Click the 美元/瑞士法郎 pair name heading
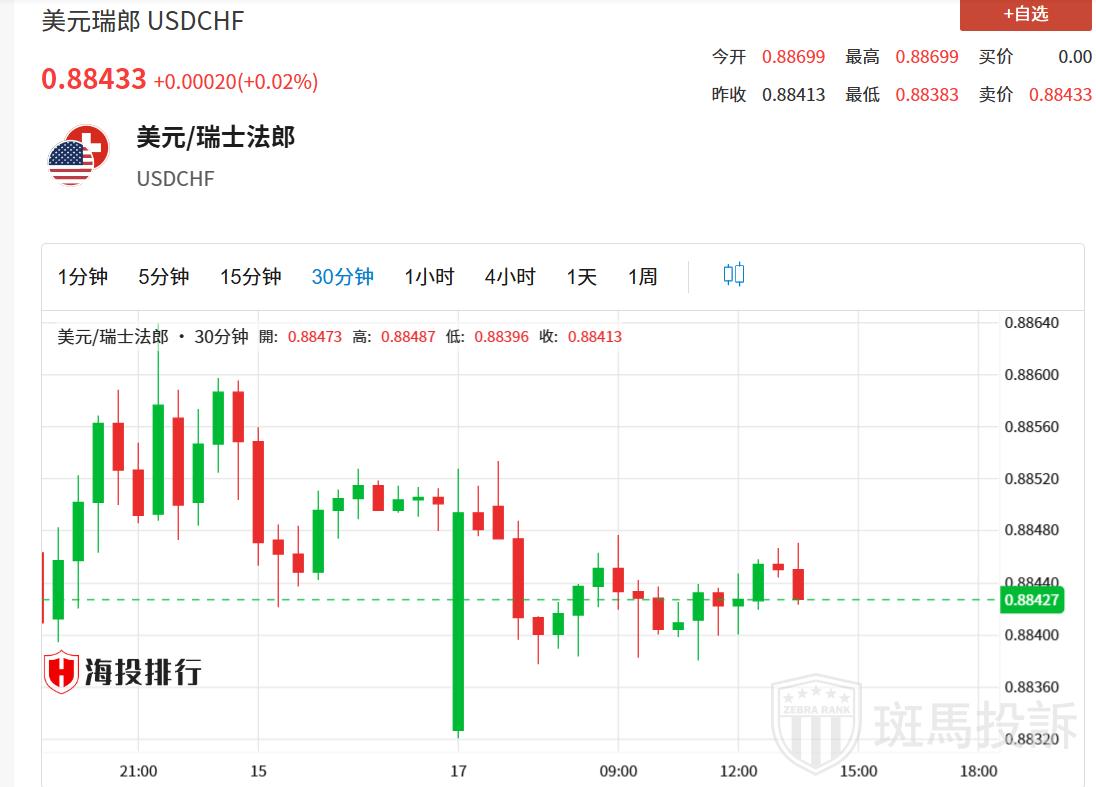 (215, 137)
